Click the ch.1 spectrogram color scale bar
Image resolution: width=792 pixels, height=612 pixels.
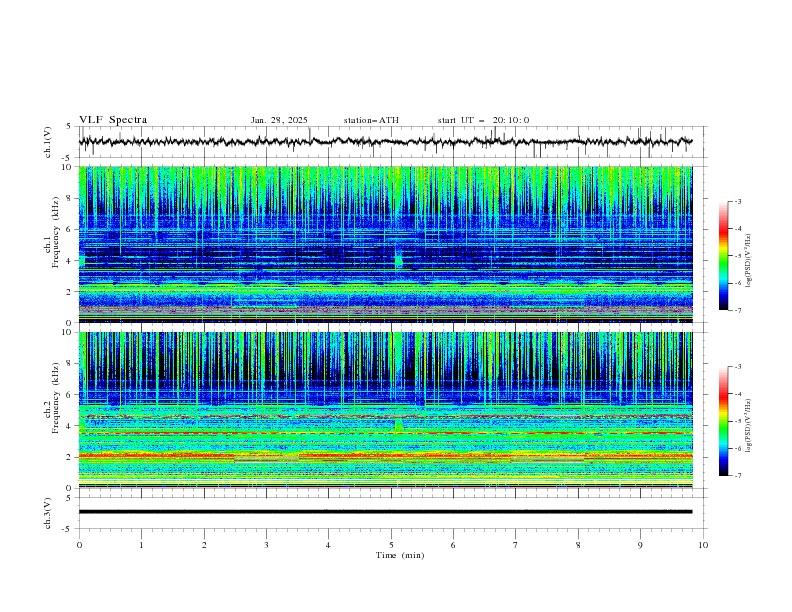pyautogui.click(x=724, y=256)
